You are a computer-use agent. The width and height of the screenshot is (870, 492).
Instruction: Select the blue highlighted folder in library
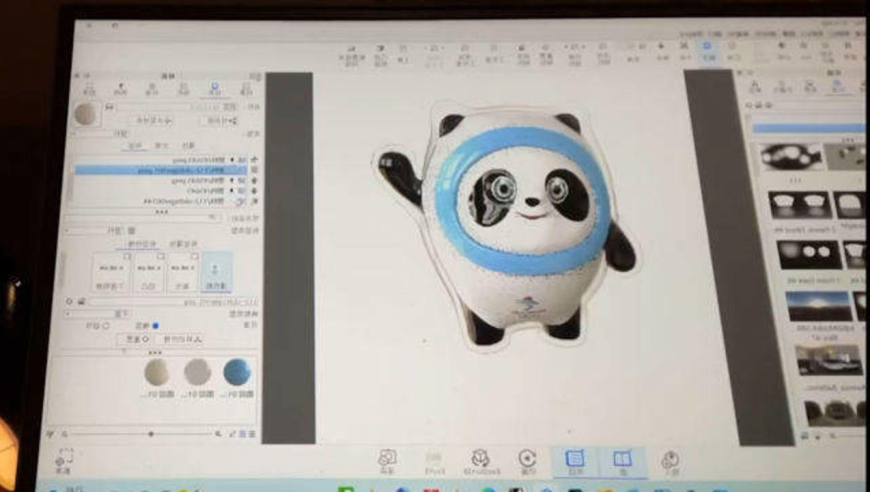coord(808,128)
